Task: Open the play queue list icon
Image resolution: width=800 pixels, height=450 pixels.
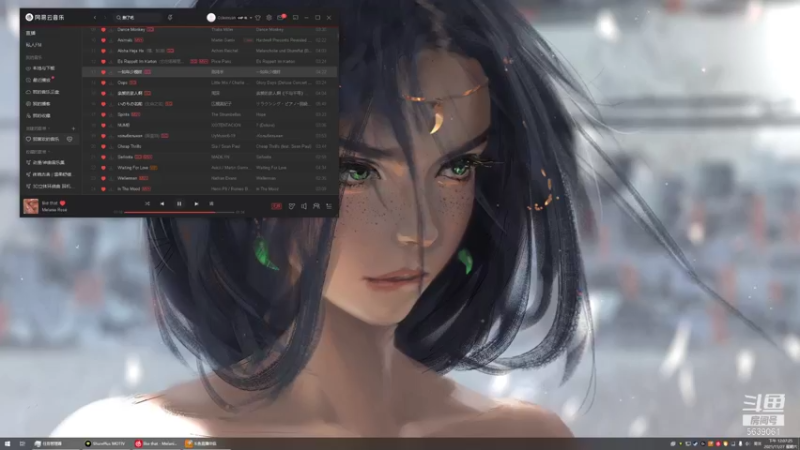Action: pyautogui.click(x=329, y=206)
